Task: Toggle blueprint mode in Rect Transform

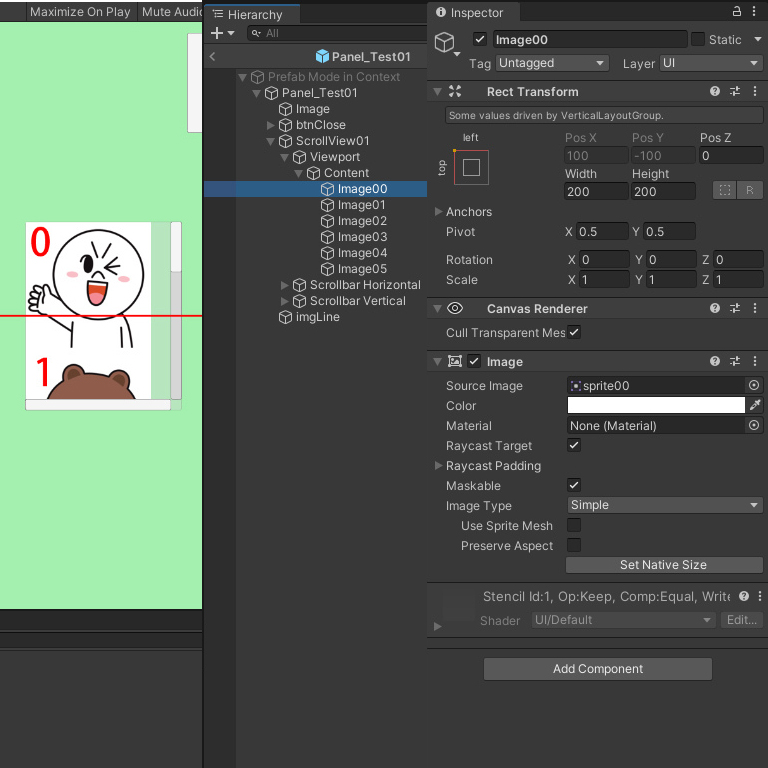Action: (724, 191)
